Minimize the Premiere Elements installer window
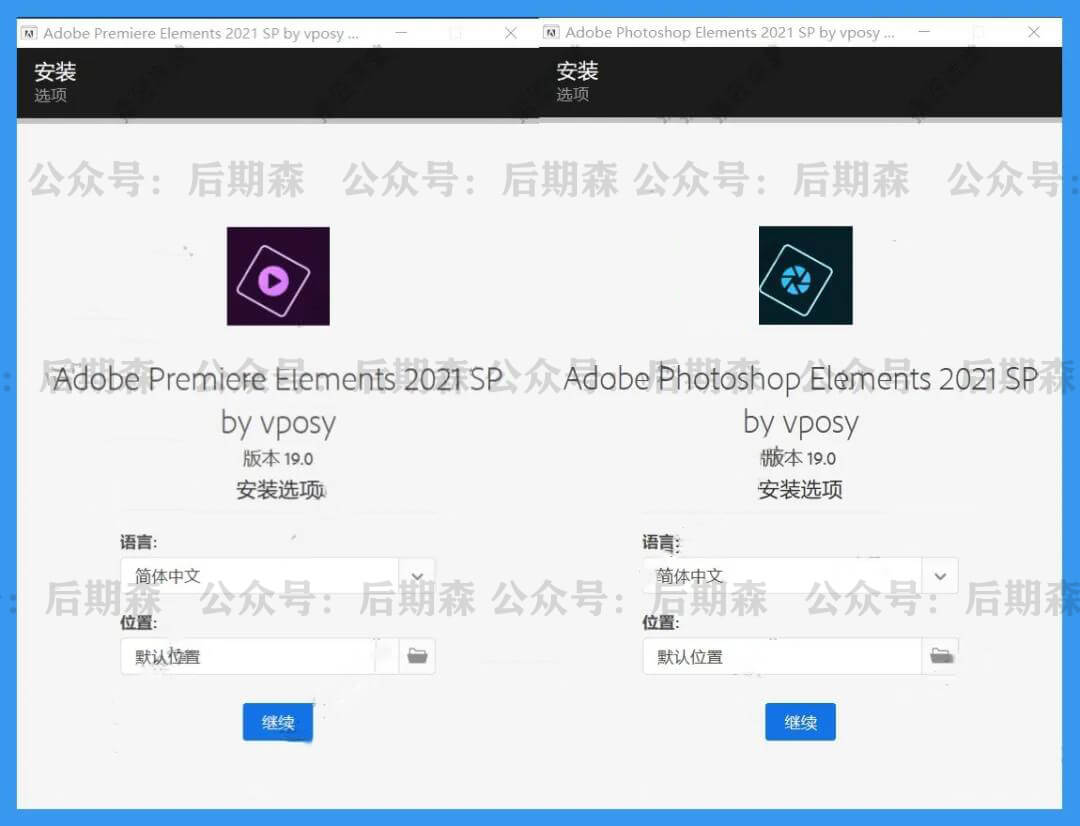 click(402, 33)
